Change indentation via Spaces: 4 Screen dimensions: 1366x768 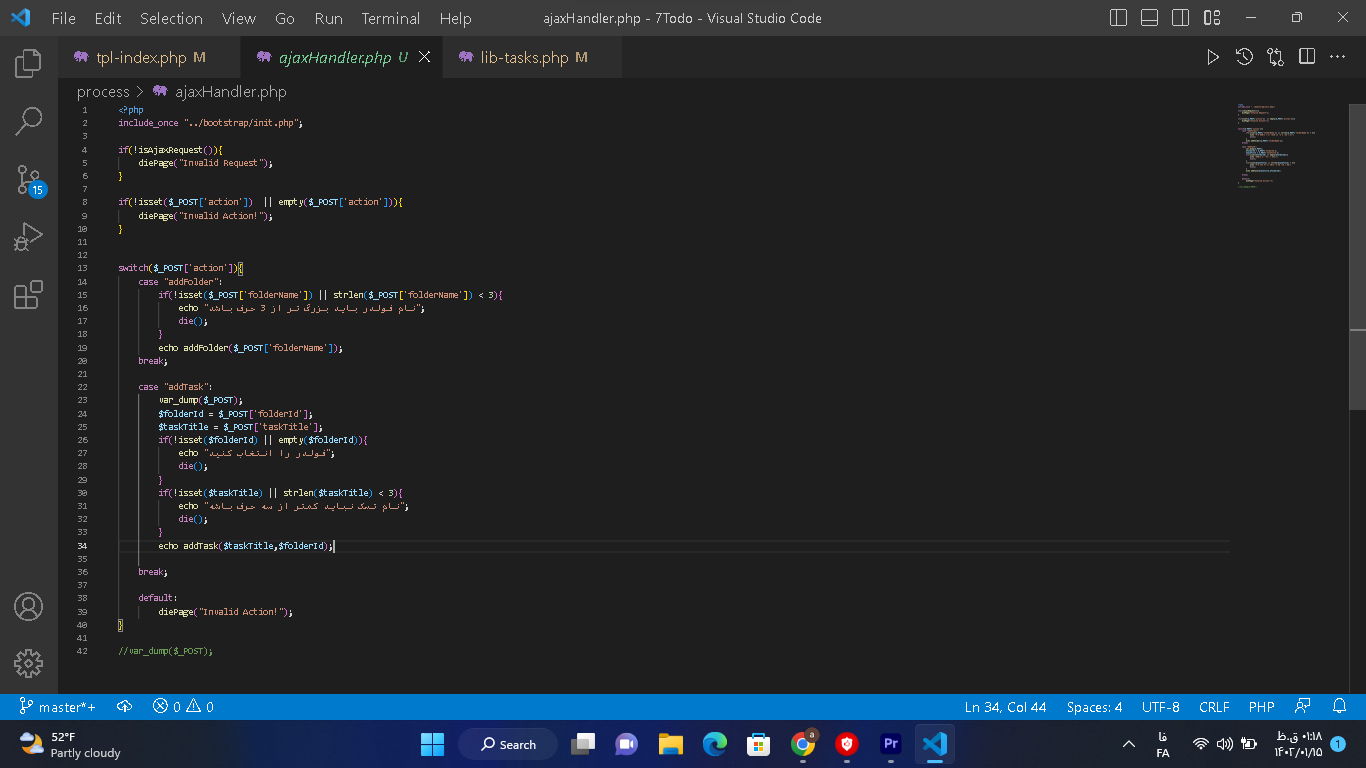[1094, 707]
